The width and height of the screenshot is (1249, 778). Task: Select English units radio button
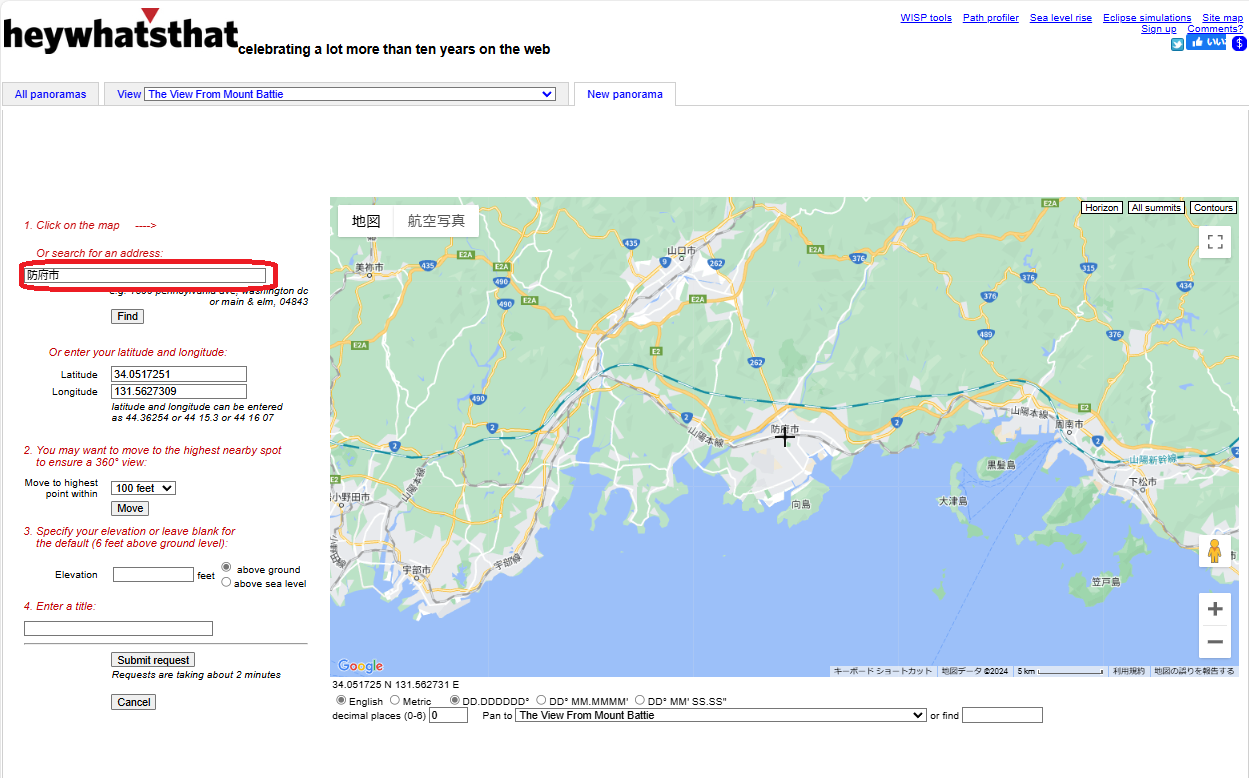coord(341,701)
